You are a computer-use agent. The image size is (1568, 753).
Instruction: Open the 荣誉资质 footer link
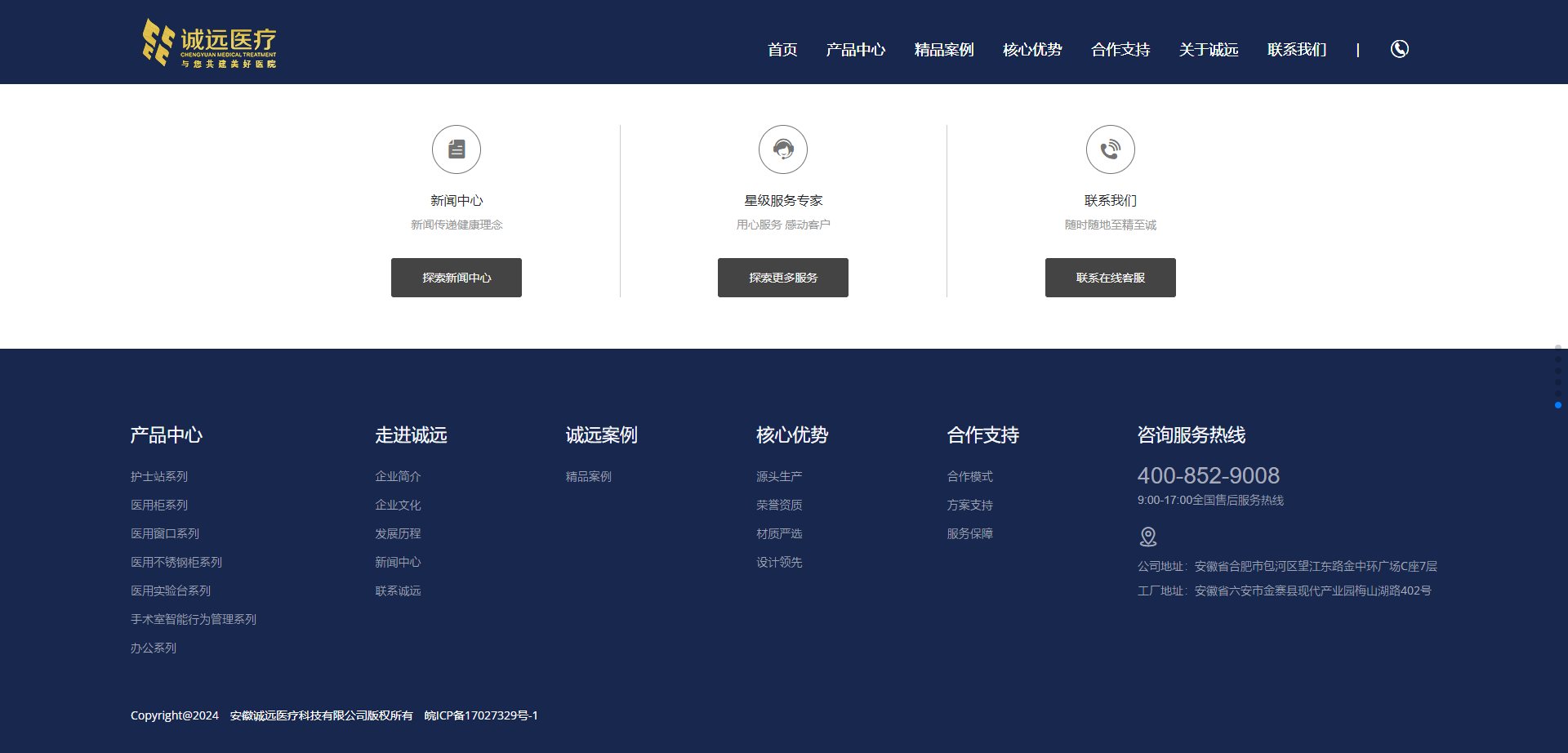pos(779,505)
